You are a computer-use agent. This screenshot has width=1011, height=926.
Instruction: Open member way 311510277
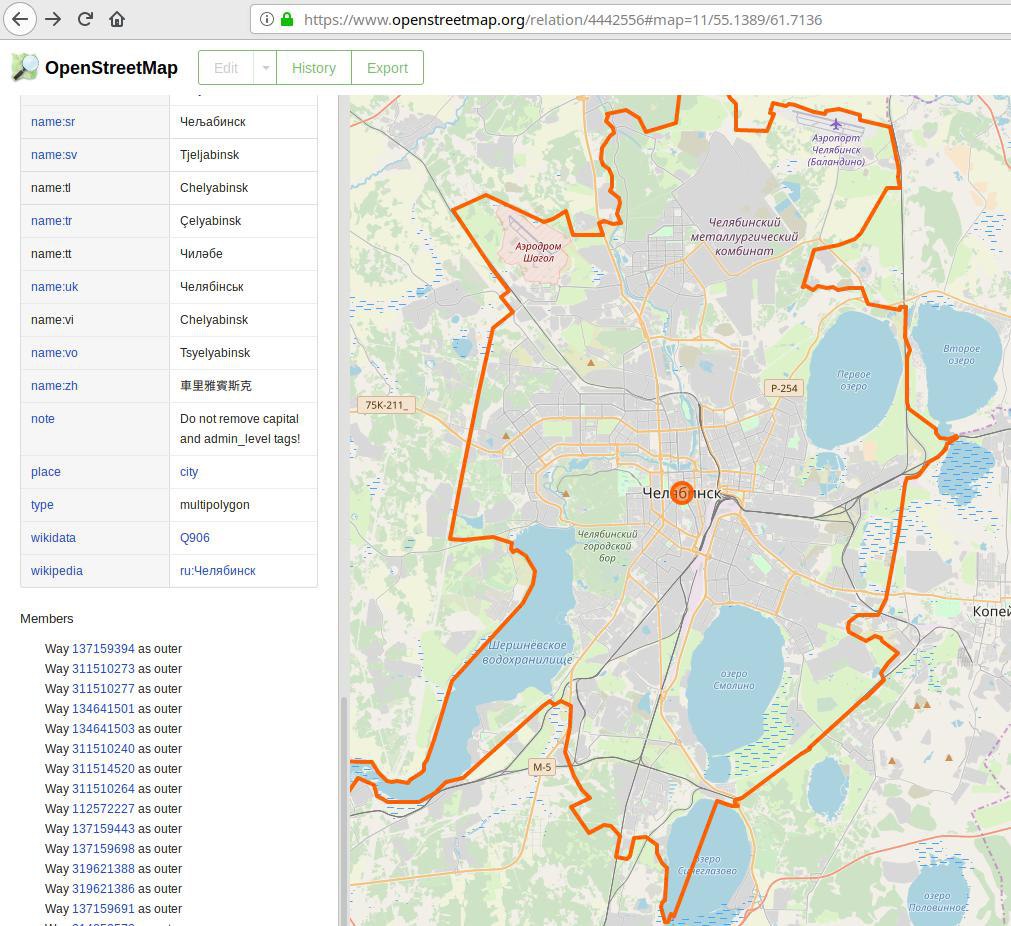click(103, 689)
